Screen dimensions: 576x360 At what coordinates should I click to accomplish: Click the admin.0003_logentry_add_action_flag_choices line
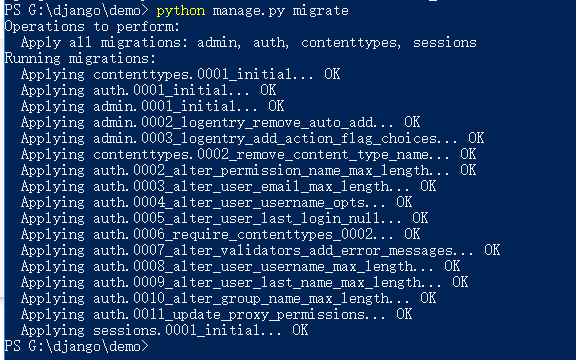point(252,138)
